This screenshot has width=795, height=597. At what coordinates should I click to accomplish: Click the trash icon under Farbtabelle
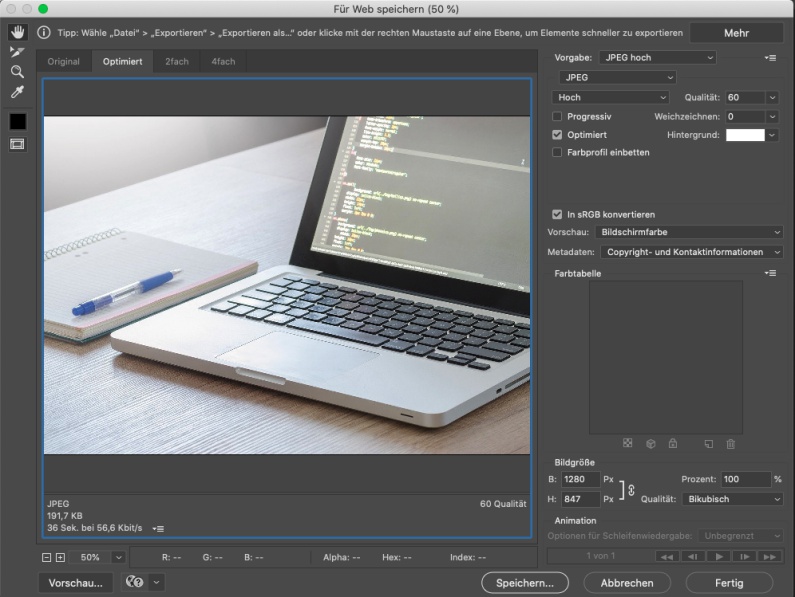click(x=731, y=443)
